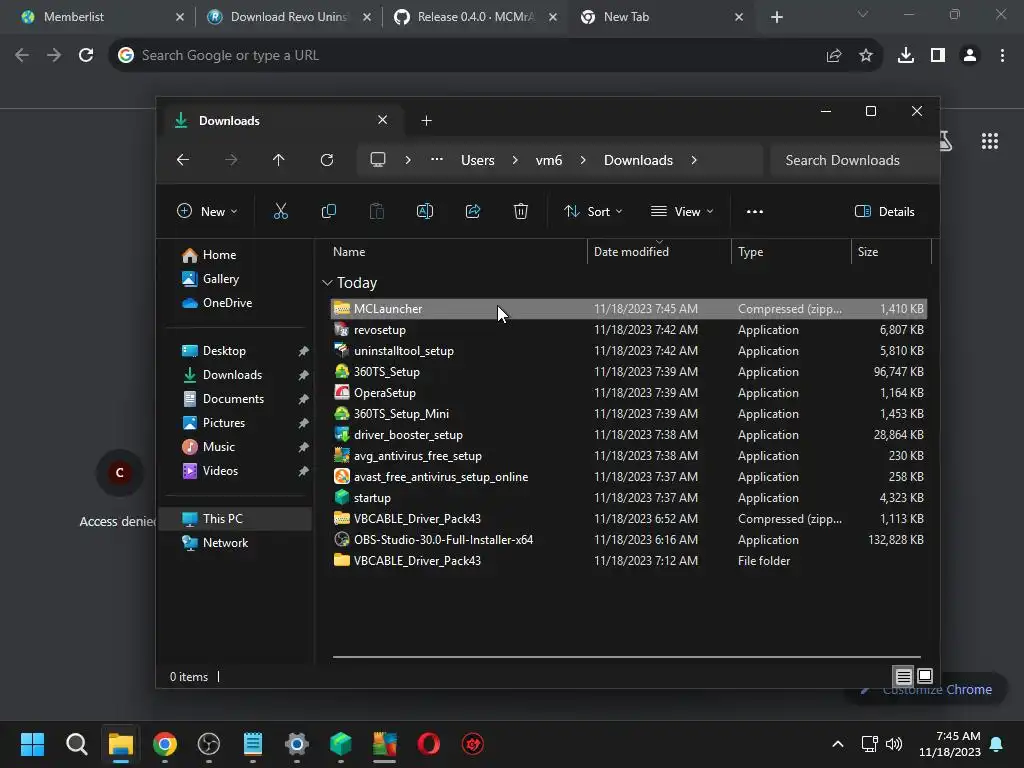Open This PC in navigation pane
The image size is (1024, 768).
click(236, 519)
